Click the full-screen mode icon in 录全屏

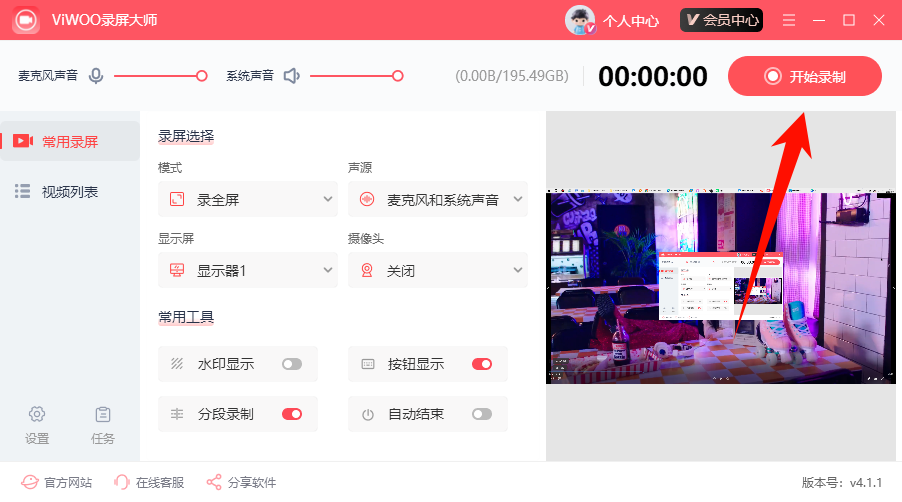coord(177,200)
